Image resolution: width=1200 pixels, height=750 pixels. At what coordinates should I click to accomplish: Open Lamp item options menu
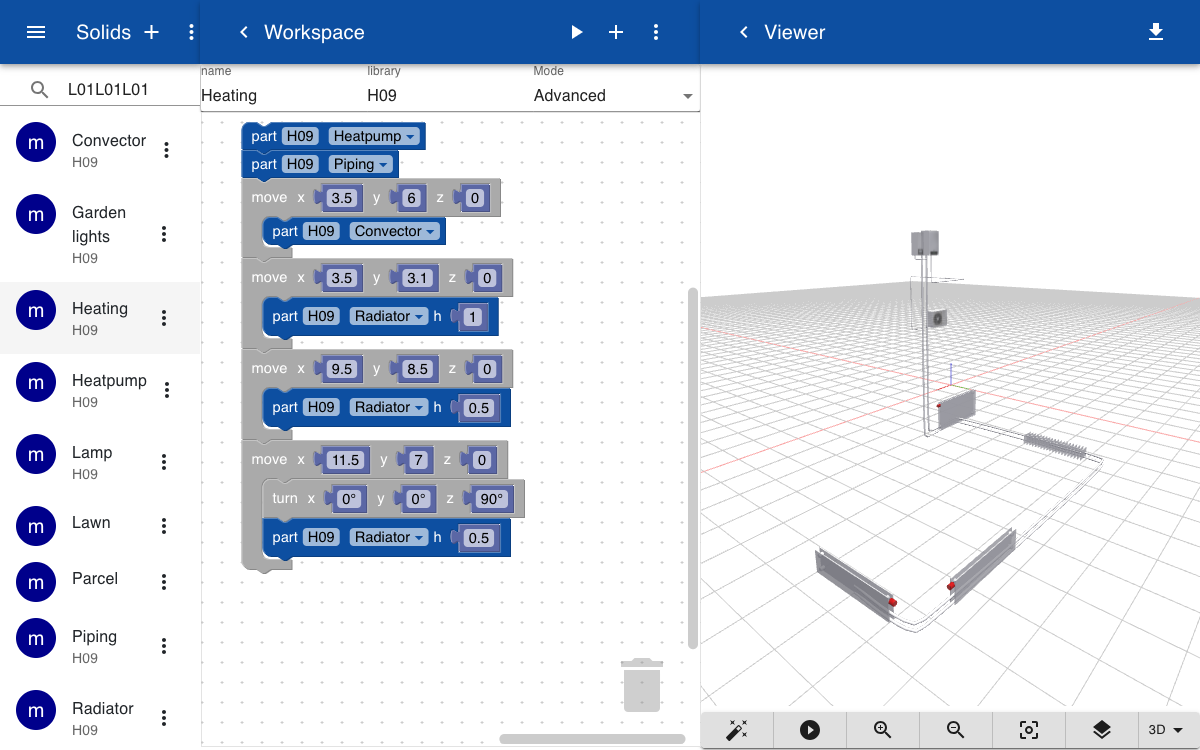[164, 462]
